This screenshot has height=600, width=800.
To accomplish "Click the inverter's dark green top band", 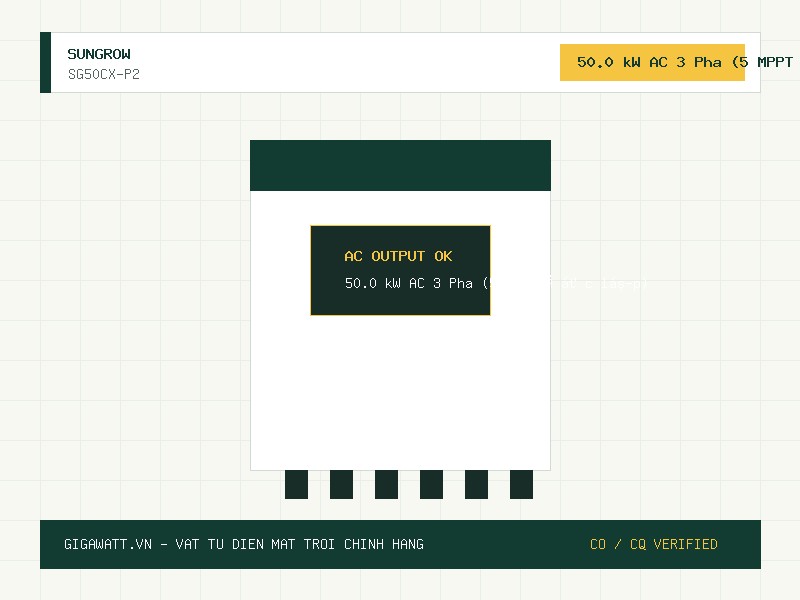I will (x=401, y=165).
